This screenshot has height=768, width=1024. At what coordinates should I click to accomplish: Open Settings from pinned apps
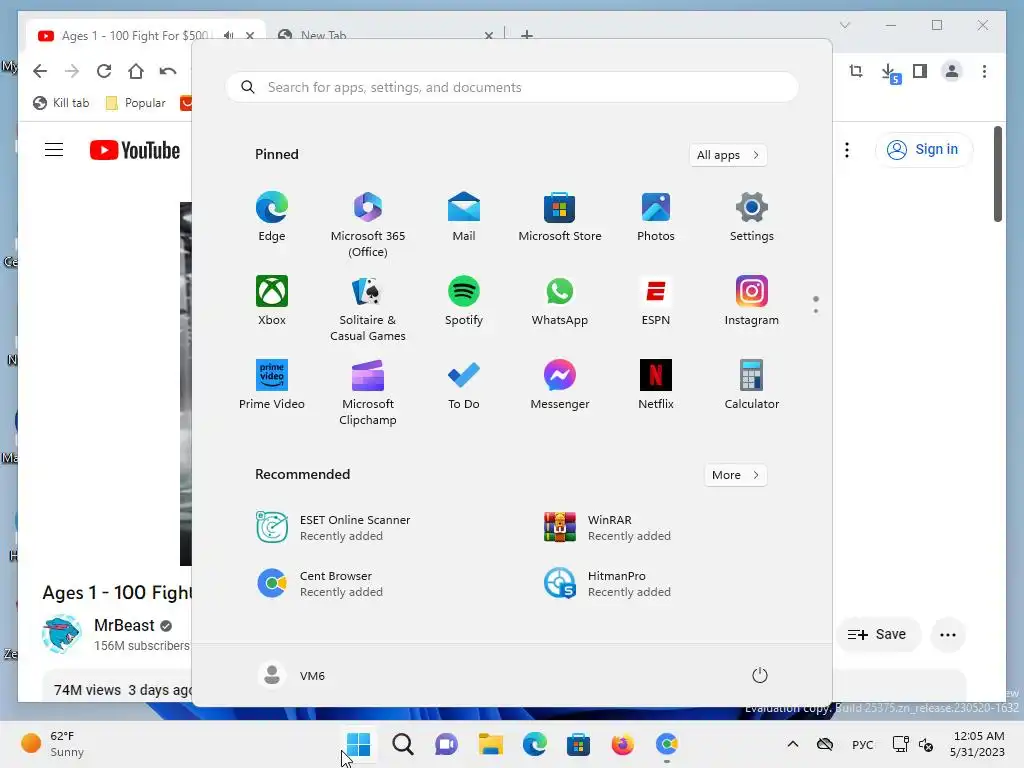(752, 217)
